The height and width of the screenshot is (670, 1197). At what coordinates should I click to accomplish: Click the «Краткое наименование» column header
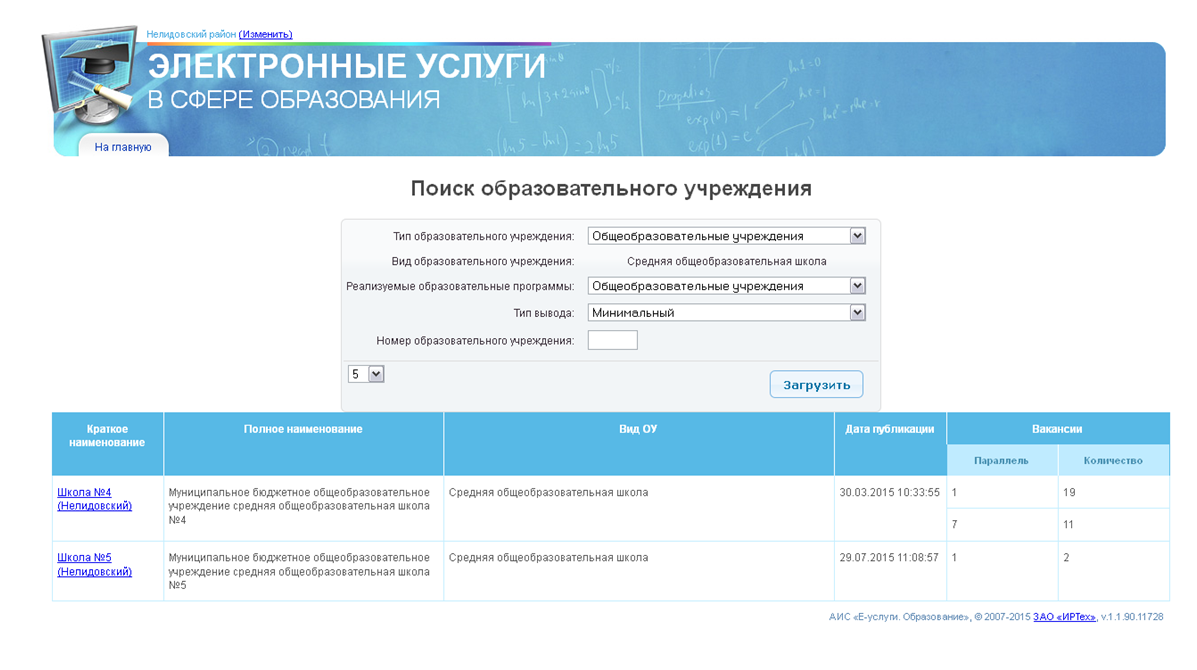point(108,436)
